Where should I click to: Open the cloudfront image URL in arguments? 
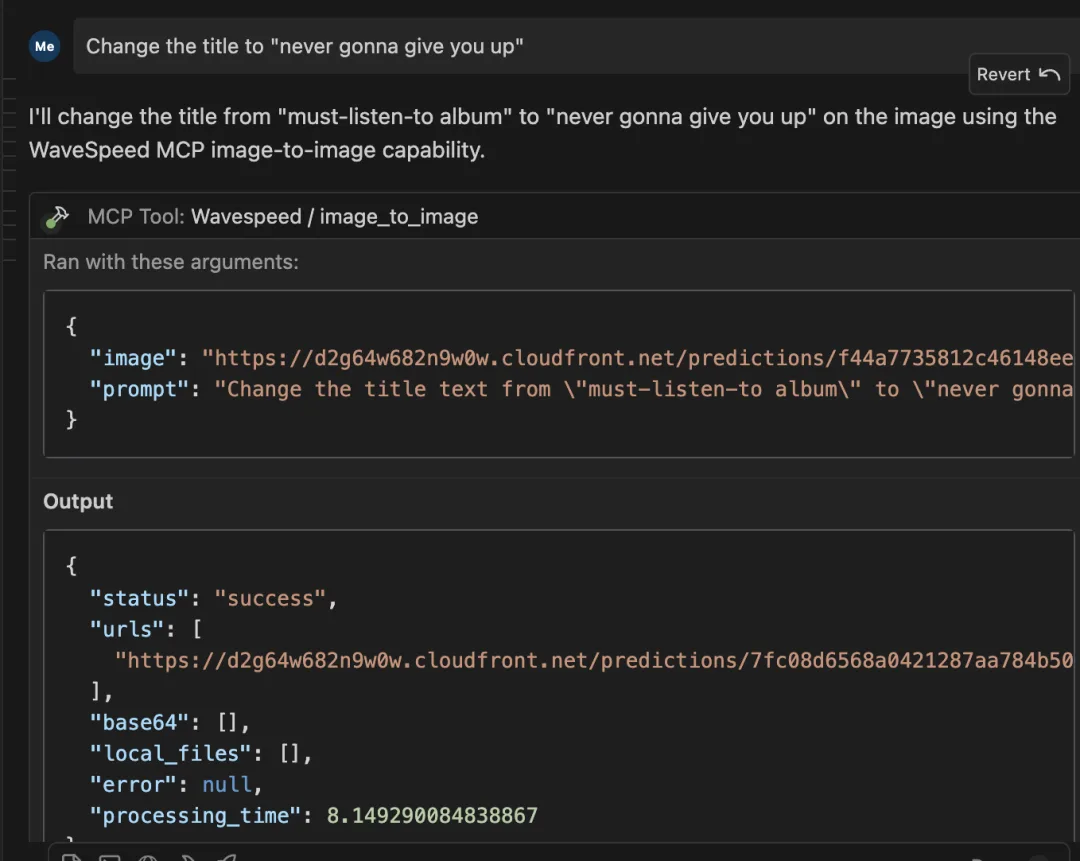point(637,358)
